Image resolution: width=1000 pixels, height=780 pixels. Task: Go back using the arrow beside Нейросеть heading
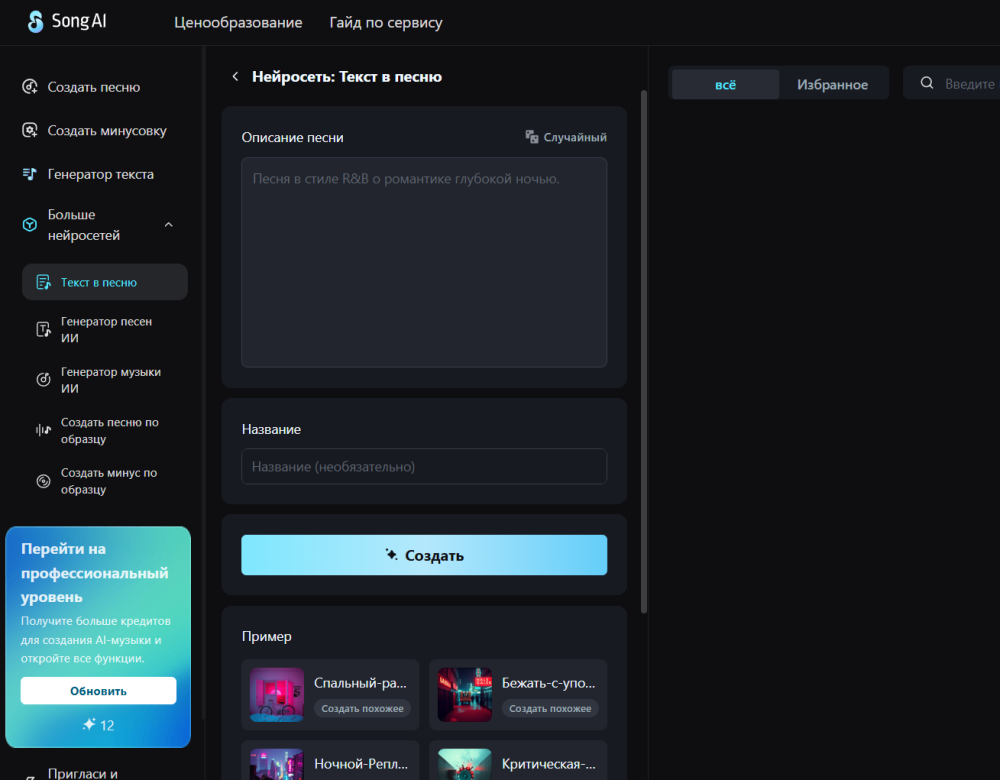pyautogui.click(x=235, y=77)
